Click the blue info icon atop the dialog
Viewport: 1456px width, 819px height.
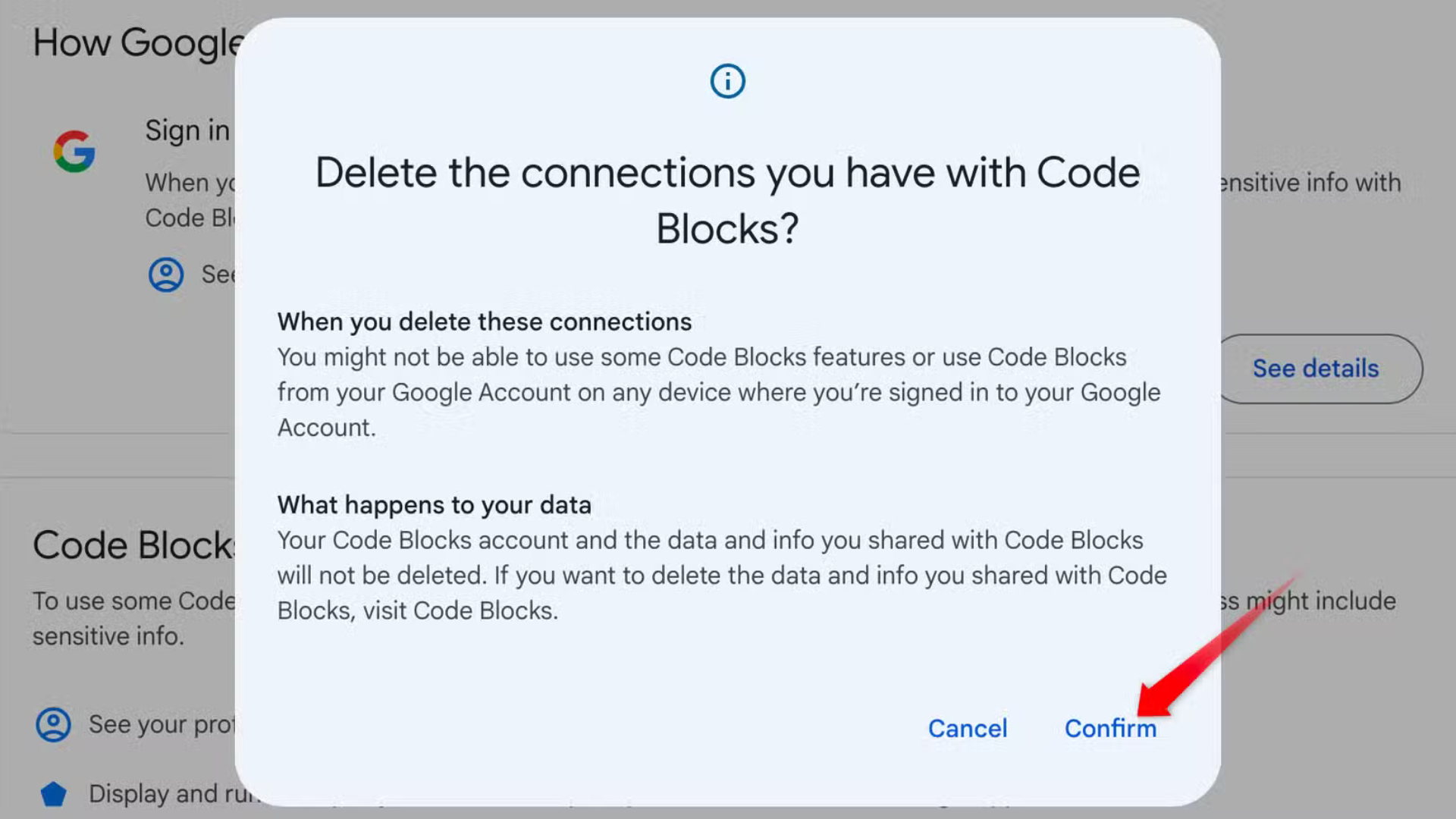tap(727, 81)
